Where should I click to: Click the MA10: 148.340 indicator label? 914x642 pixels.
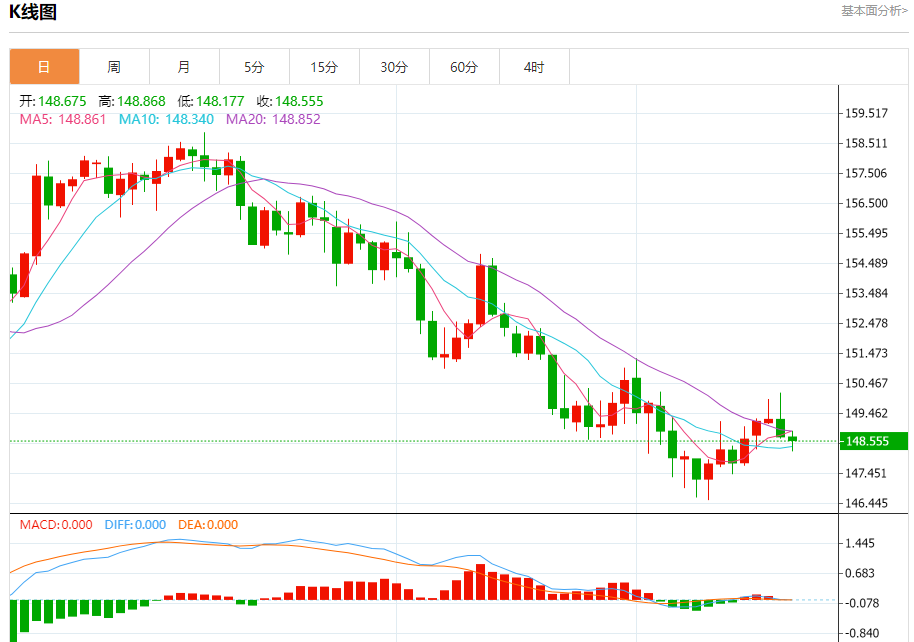(x=166, y=119)
